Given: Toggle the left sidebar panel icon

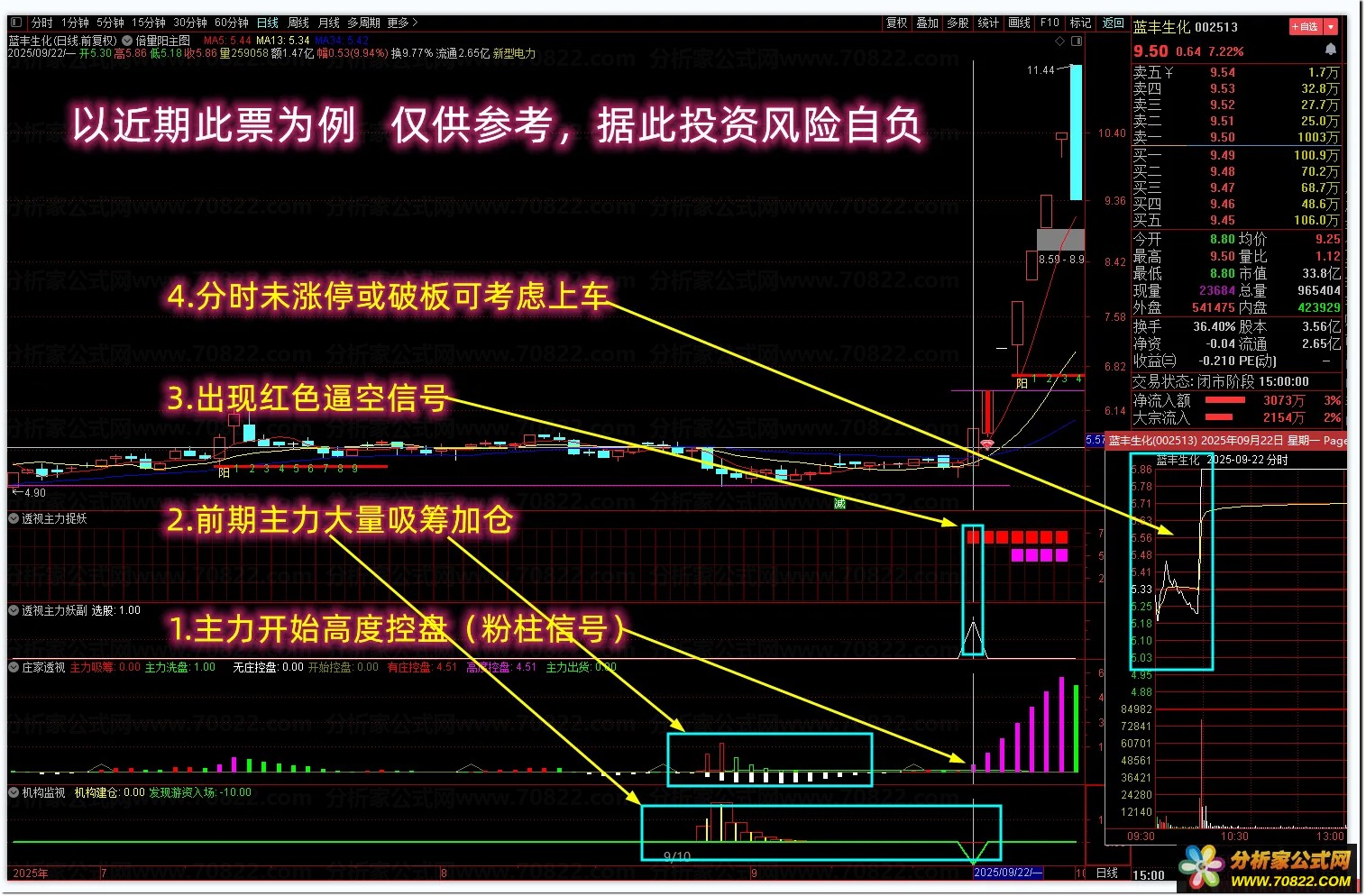Looking at the screenshot, I should 15,23.
